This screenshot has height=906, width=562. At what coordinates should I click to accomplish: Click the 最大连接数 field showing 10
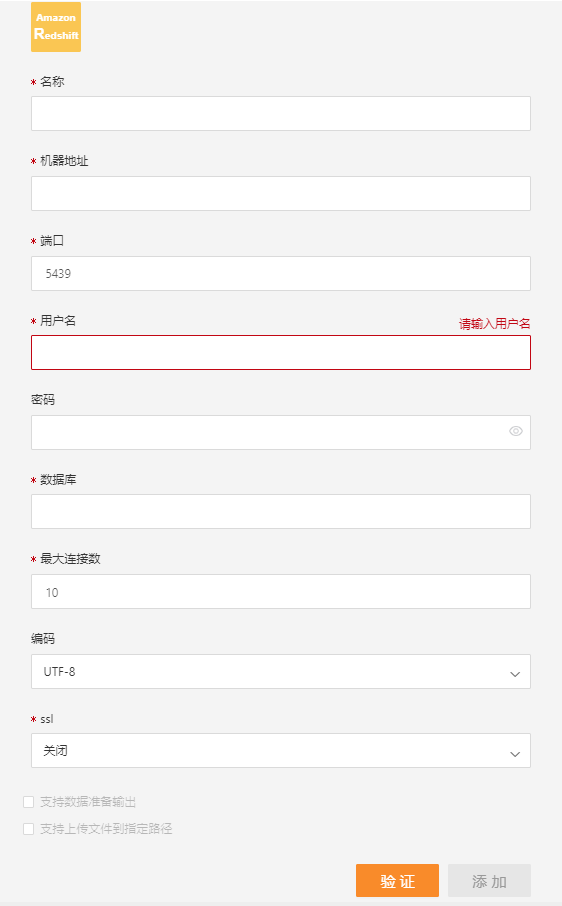281,591
